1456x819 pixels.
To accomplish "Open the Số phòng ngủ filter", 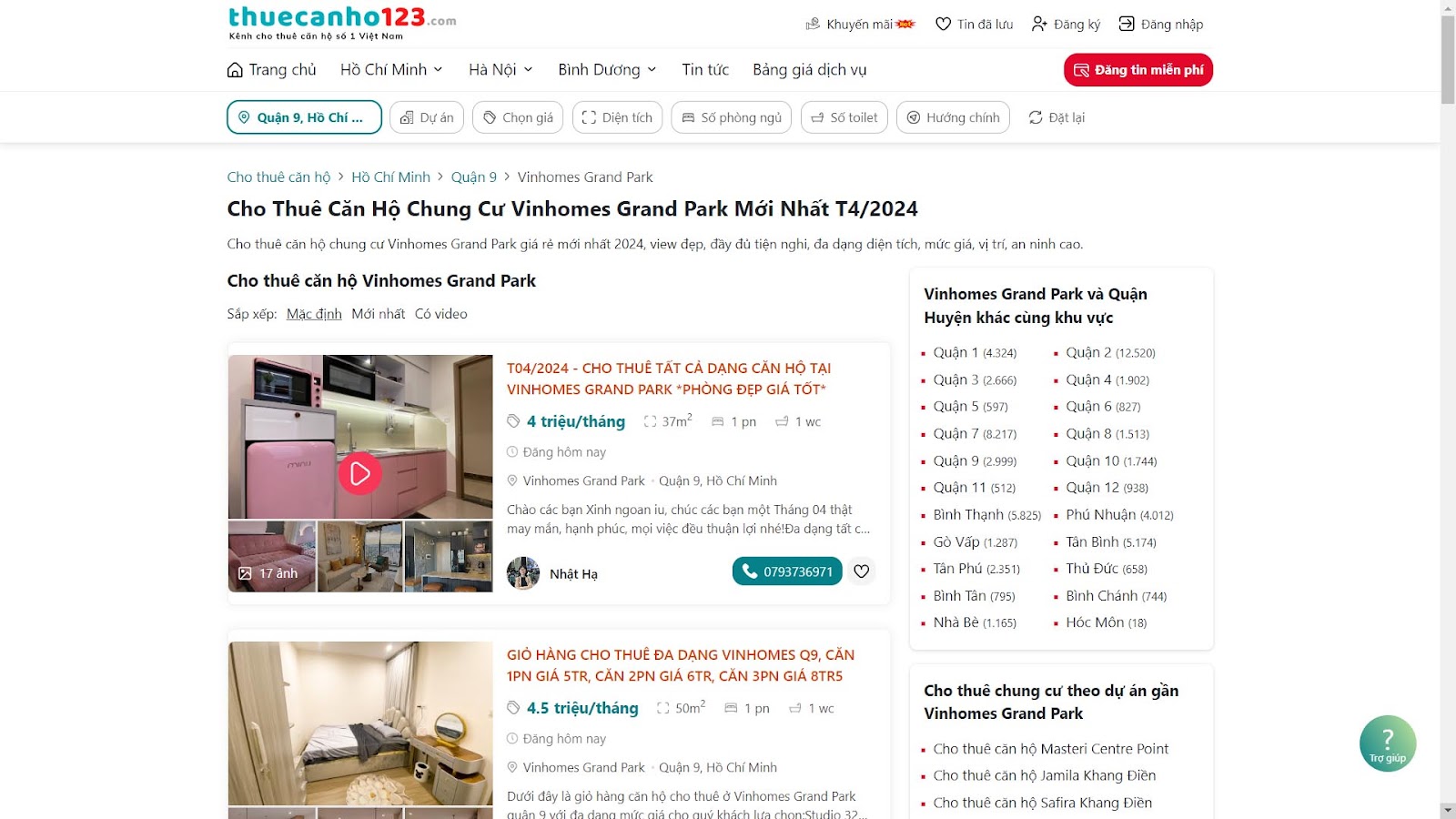I will 731,117.
